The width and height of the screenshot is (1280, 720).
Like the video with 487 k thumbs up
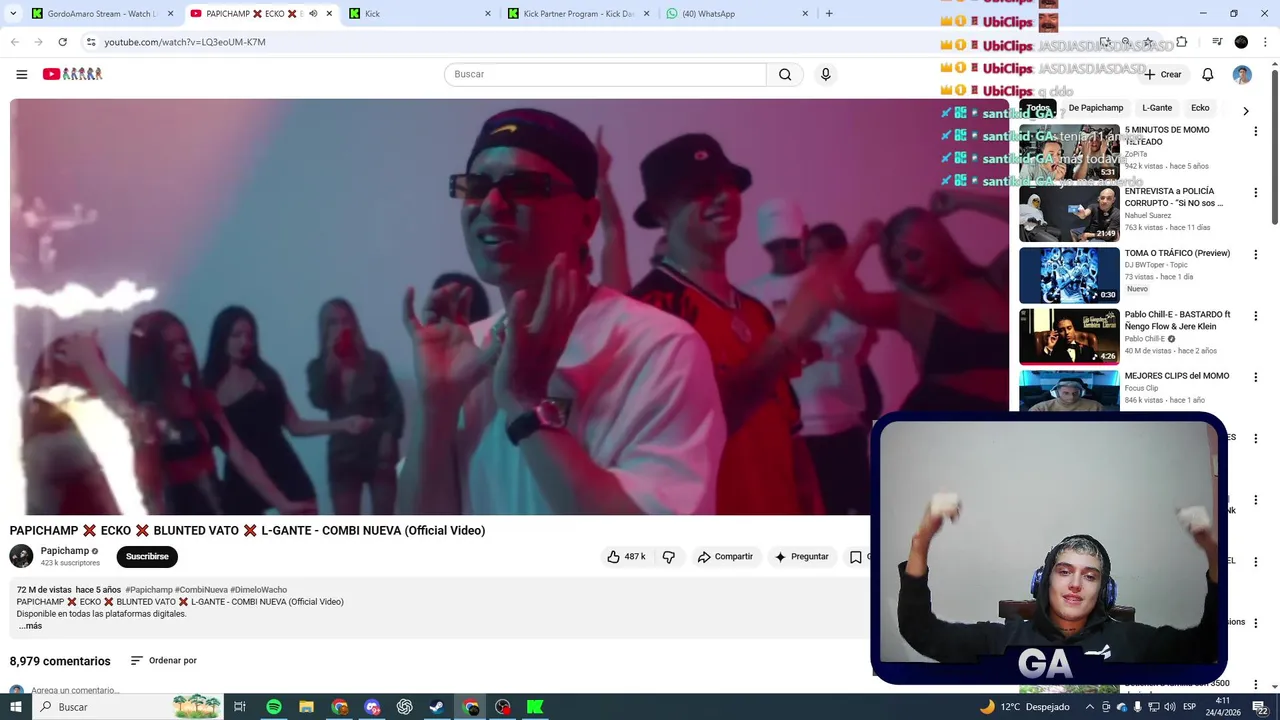626,557
